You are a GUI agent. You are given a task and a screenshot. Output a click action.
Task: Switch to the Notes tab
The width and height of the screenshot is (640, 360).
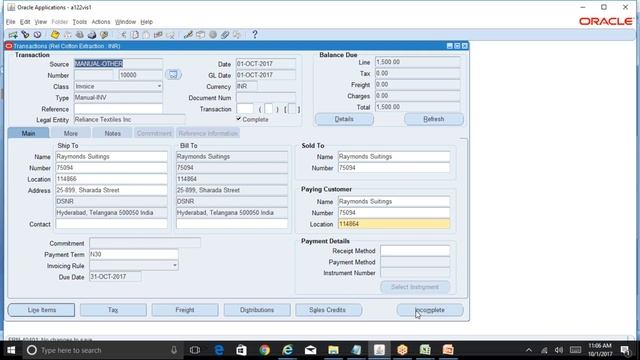click(x=112, y=133)
